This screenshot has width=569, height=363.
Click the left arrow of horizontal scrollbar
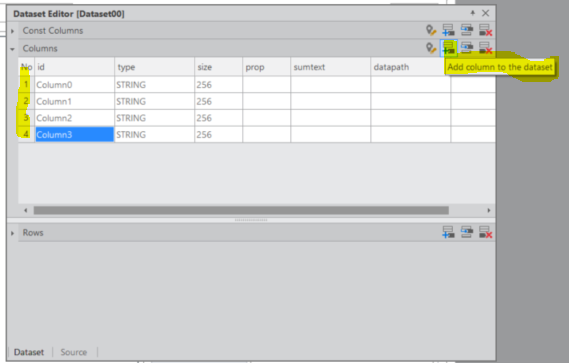(x=25, y=210)
